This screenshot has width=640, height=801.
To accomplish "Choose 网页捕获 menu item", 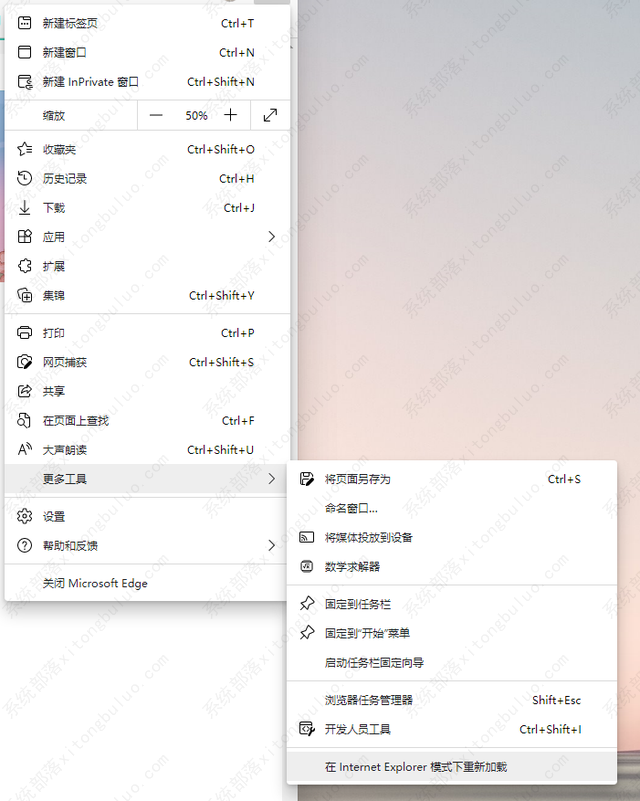I will 148,362.
